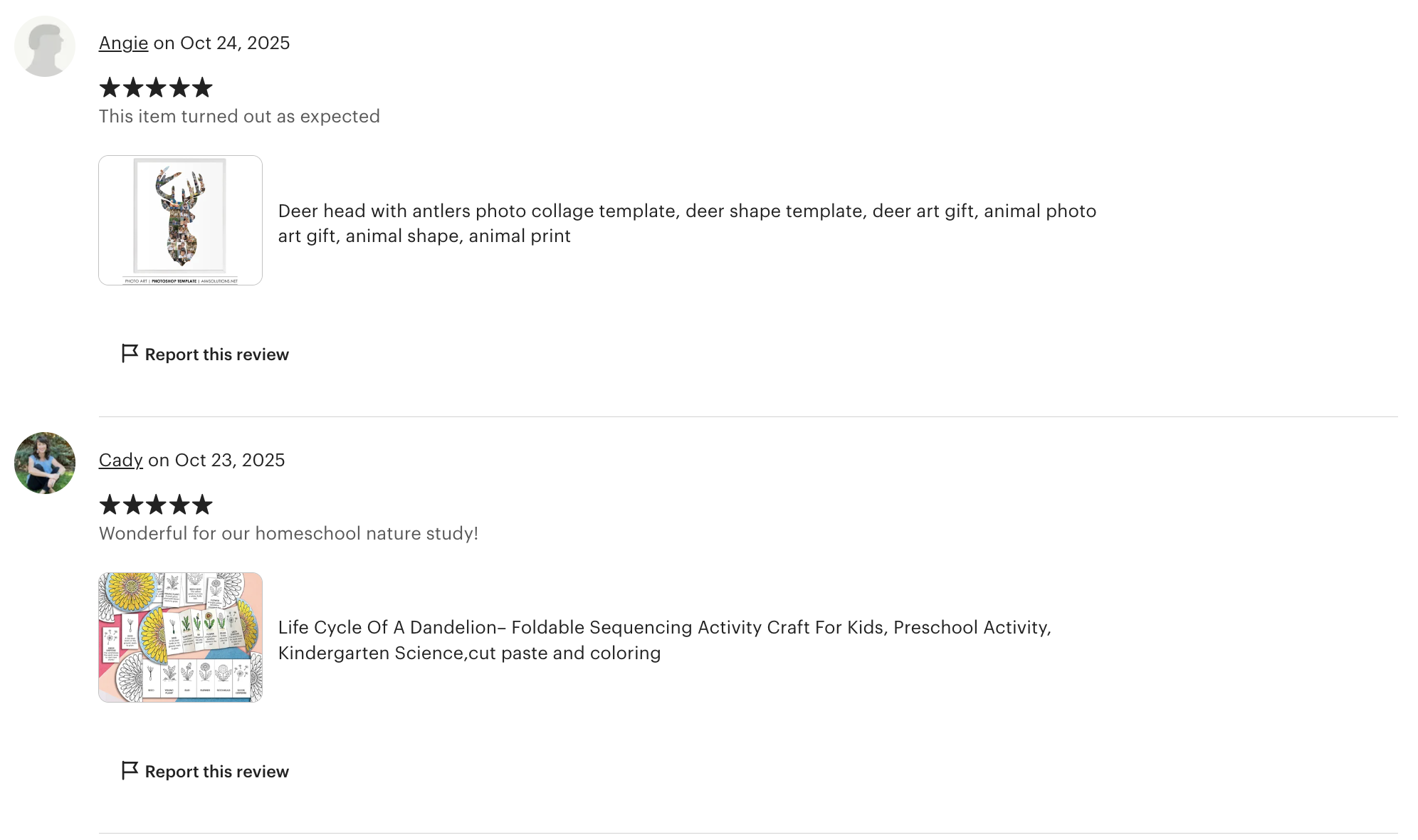Click Angie's default silhouette avatar
The width and height of the screenshot is (1418, 840).
[45, 46]
